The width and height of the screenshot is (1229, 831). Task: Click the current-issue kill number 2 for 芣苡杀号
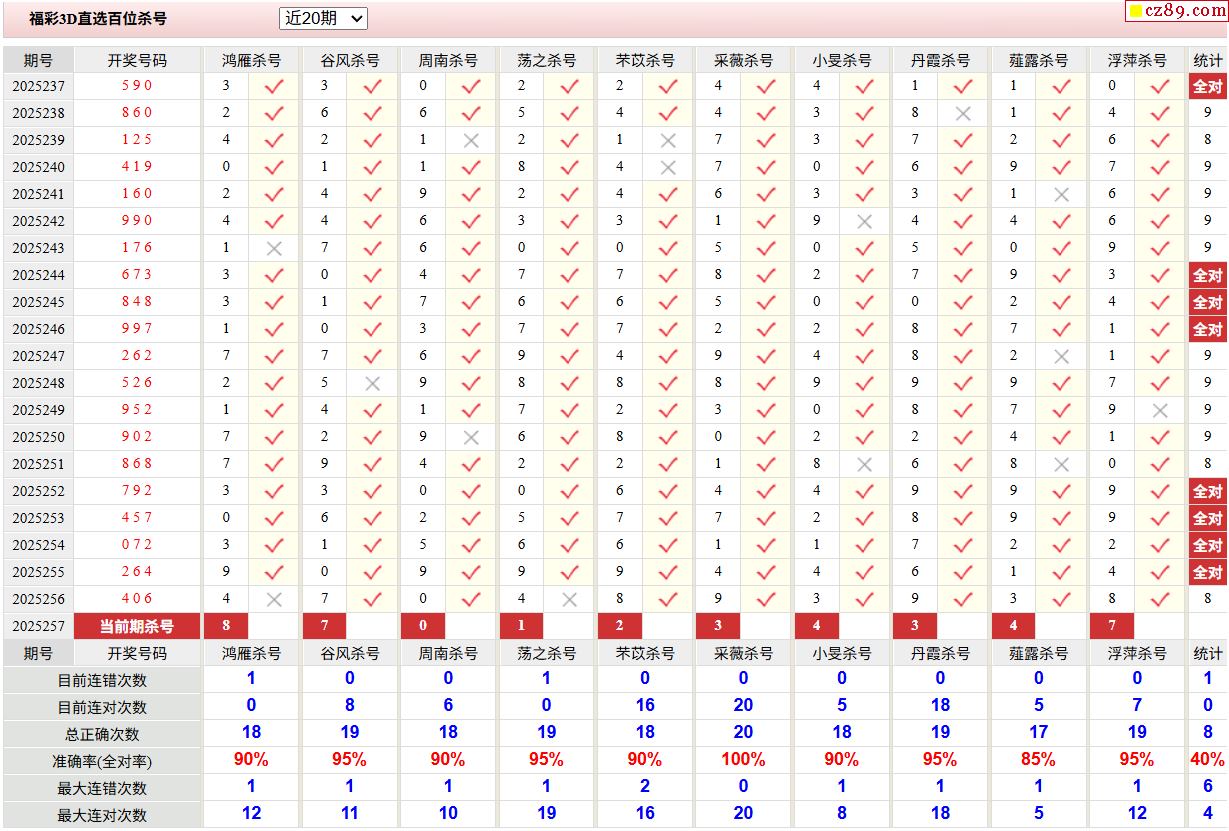[x=620, y=626]
